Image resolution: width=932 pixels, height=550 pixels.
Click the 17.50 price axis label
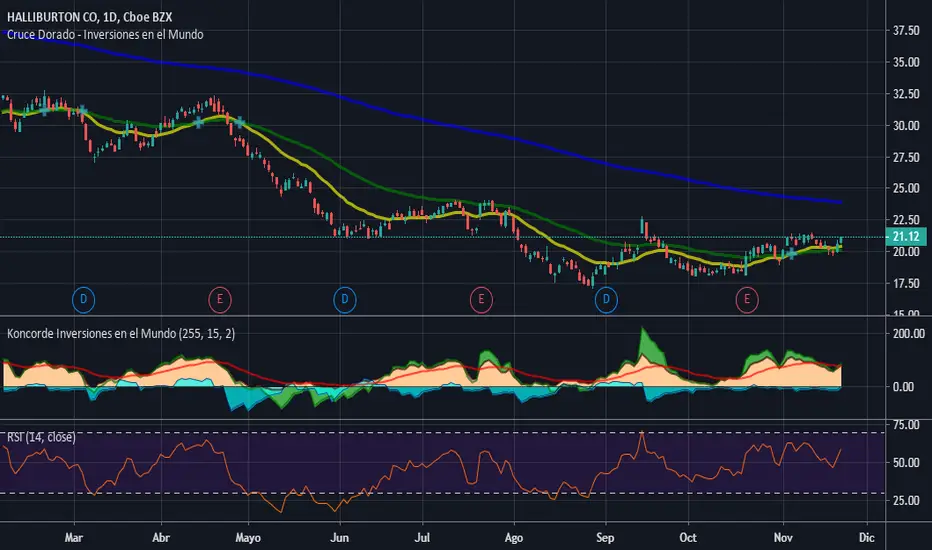(x=906, y=283)
